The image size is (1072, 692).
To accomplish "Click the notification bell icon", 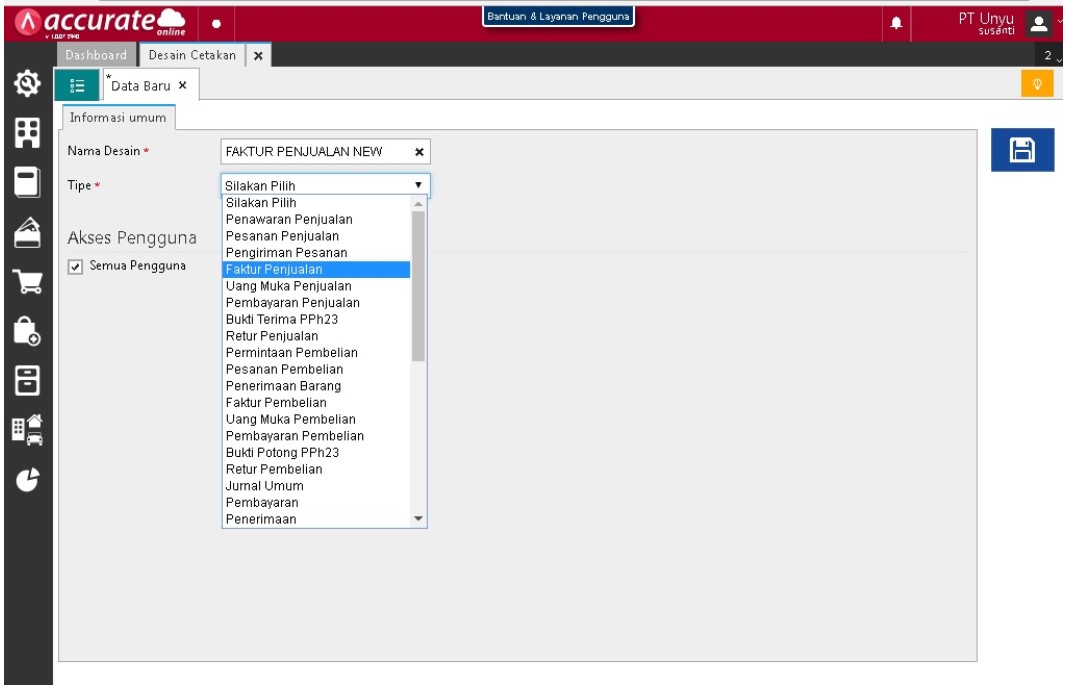I will (896, 21).
